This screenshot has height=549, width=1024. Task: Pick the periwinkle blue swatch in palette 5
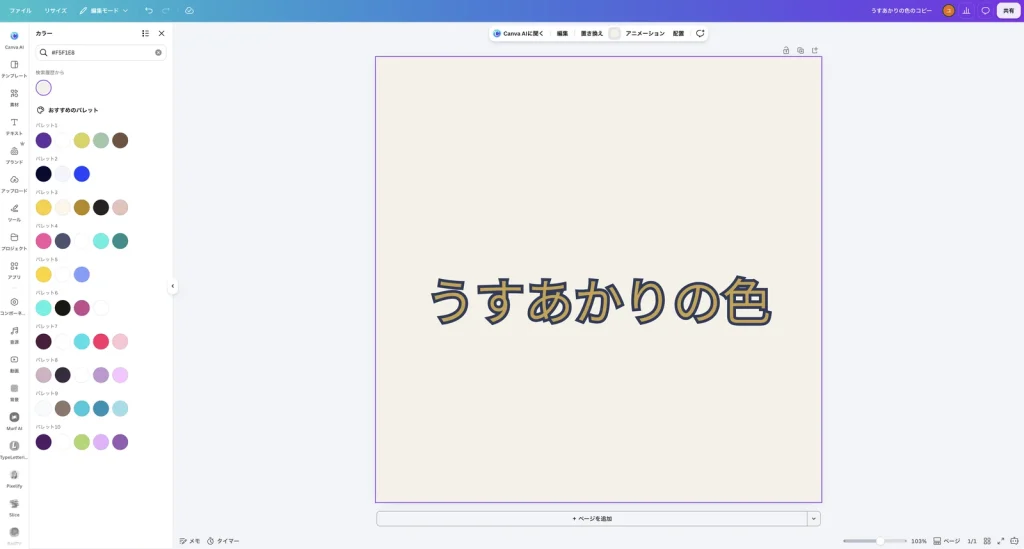pos(82,274)
